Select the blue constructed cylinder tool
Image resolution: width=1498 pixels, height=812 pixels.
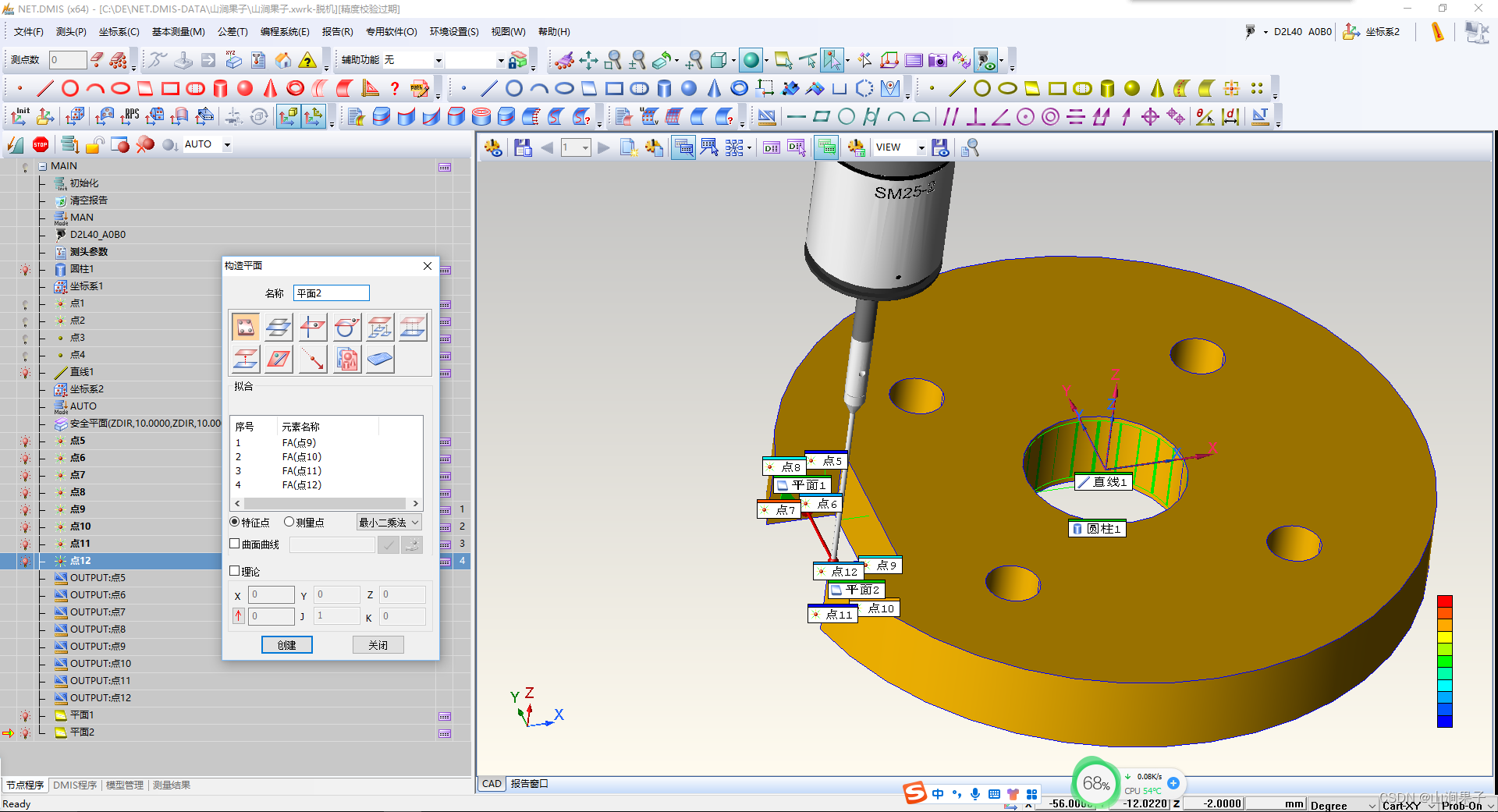[x=664, y=88]
